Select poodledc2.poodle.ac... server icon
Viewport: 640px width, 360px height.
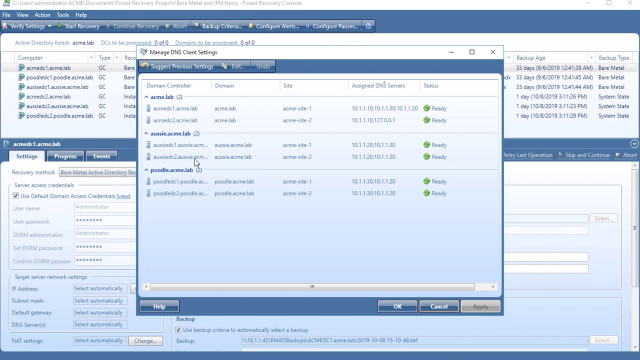148,193
